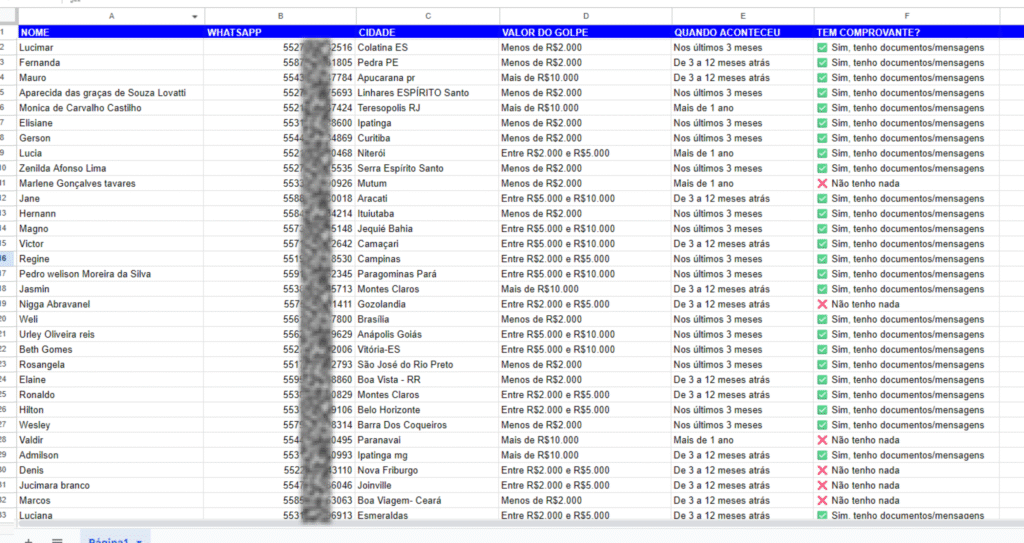Click the 'Mais de 1 ano' cell for Niterói
The width and height of the screenshot is (1024, 543).
click(741, 153)
